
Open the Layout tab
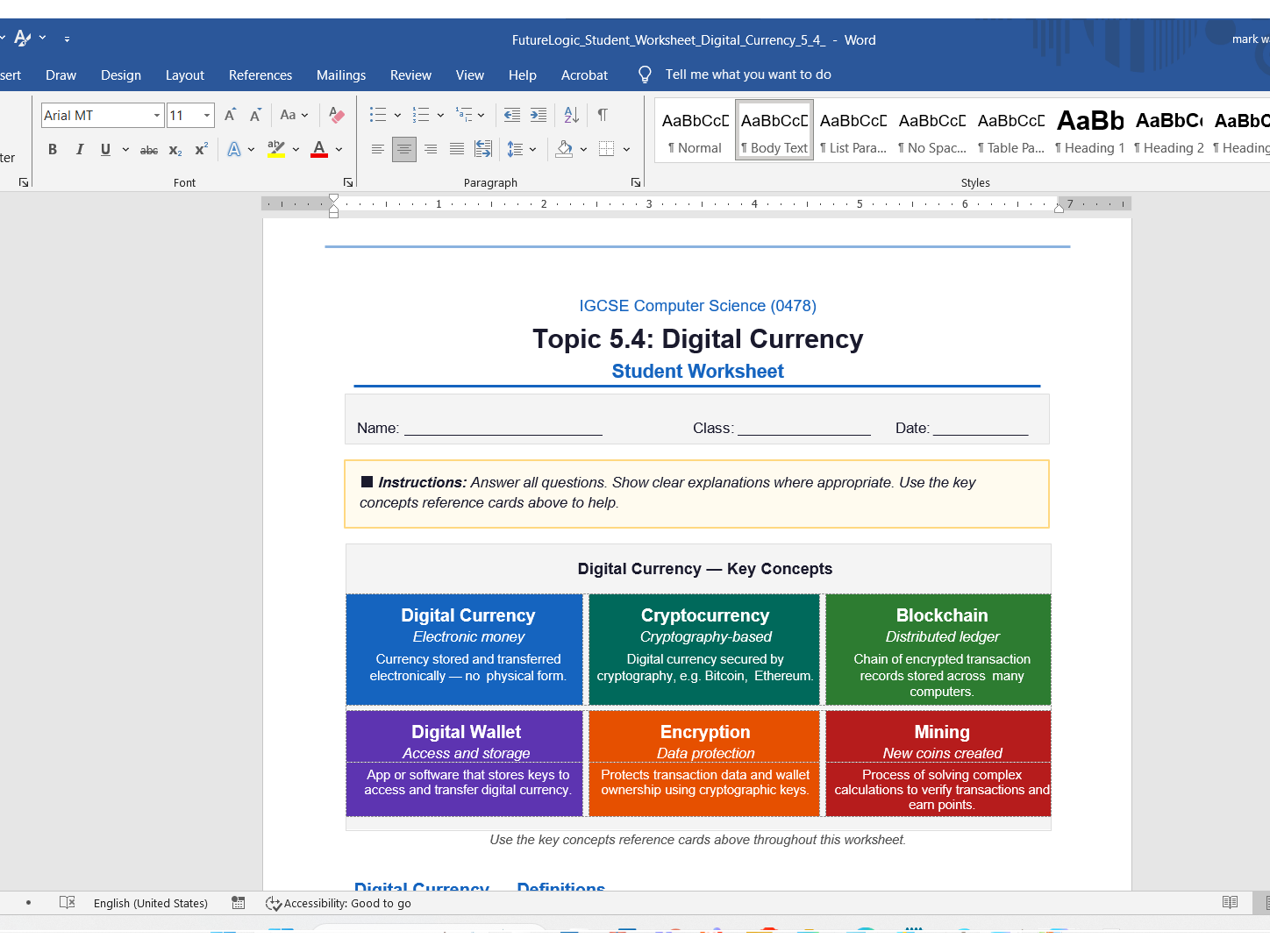(x=185, y=75)
